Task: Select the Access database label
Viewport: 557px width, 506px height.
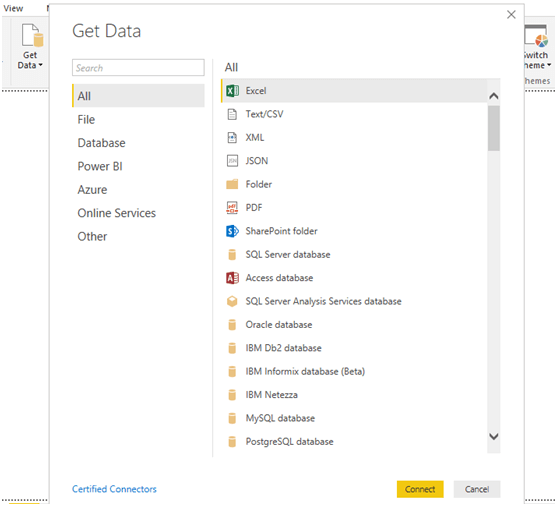Action: coord(280,278)
